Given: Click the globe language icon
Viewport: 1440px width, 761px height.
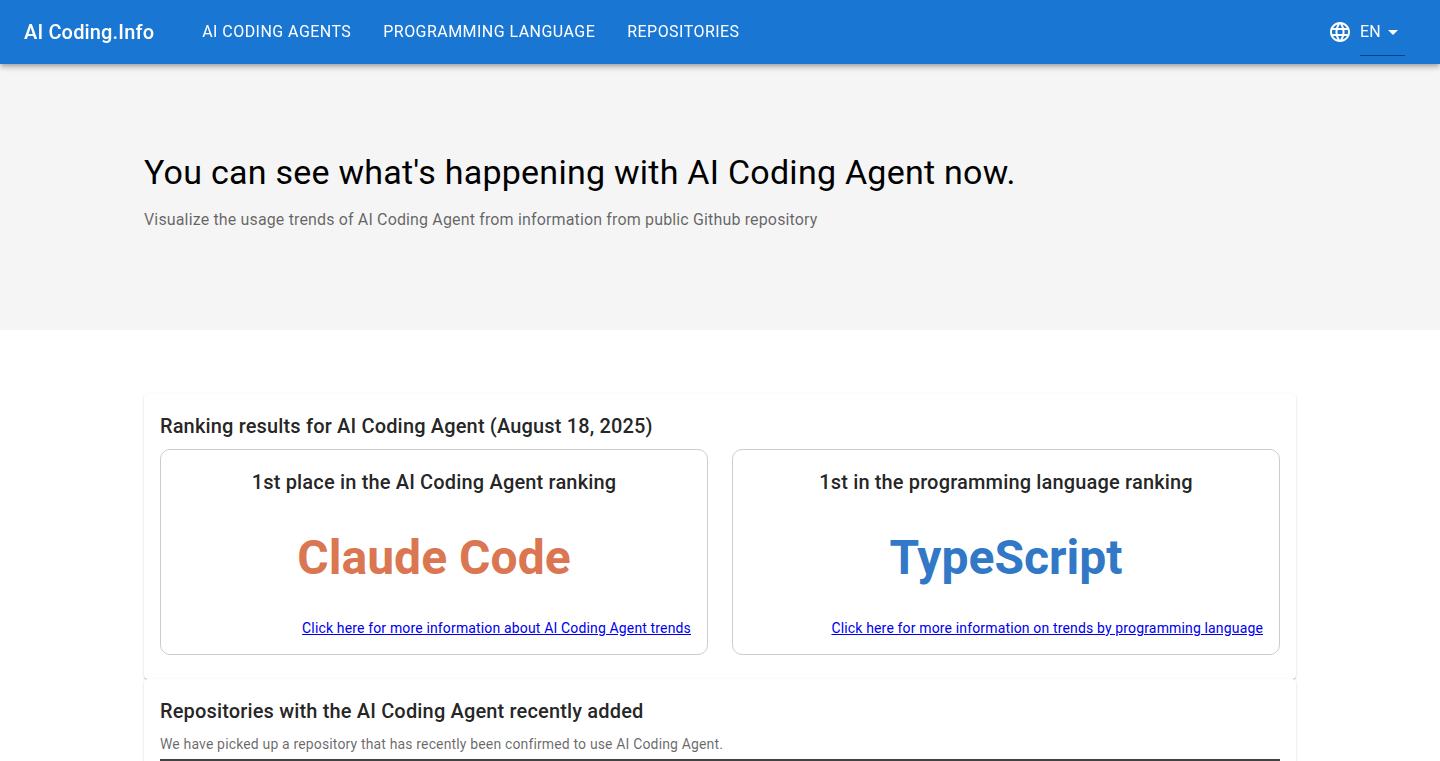Looking at the screenshot, I should pyautogui.click(x=1340, y=32).
